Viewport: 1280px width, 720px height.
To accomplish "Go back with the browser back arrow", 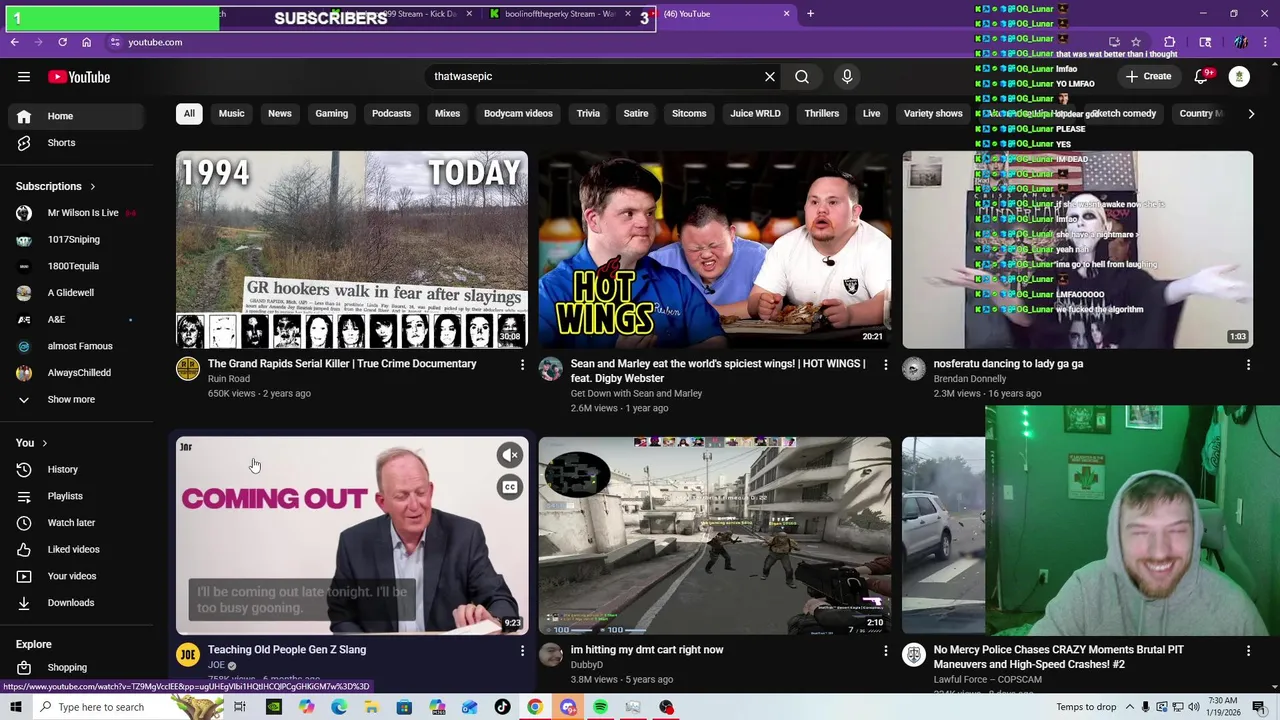I will pos(14,42).
